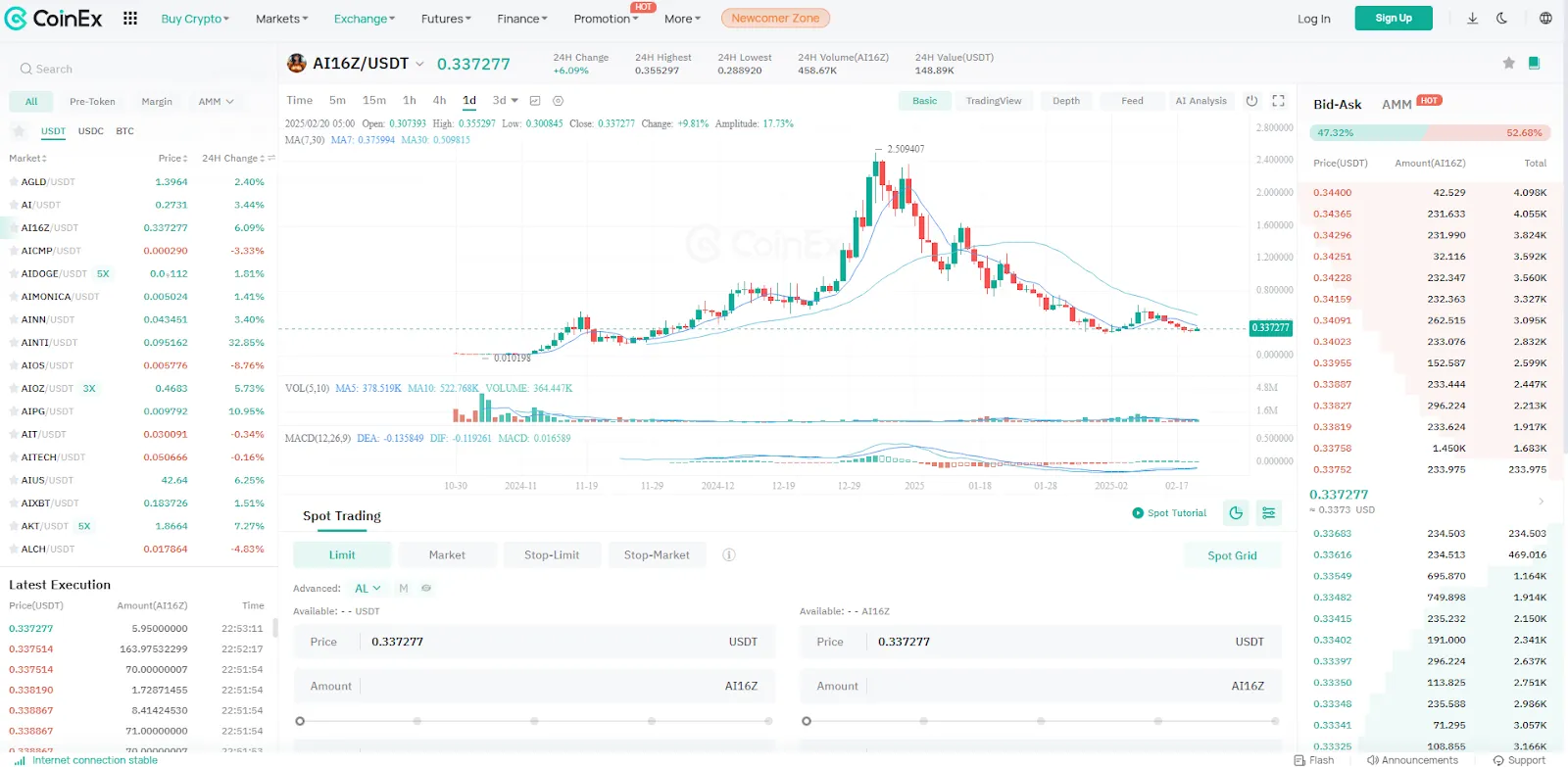The width and height of the screenshot is (1568, 767).
Task: Expand the More menu
Action: (683, 19)
